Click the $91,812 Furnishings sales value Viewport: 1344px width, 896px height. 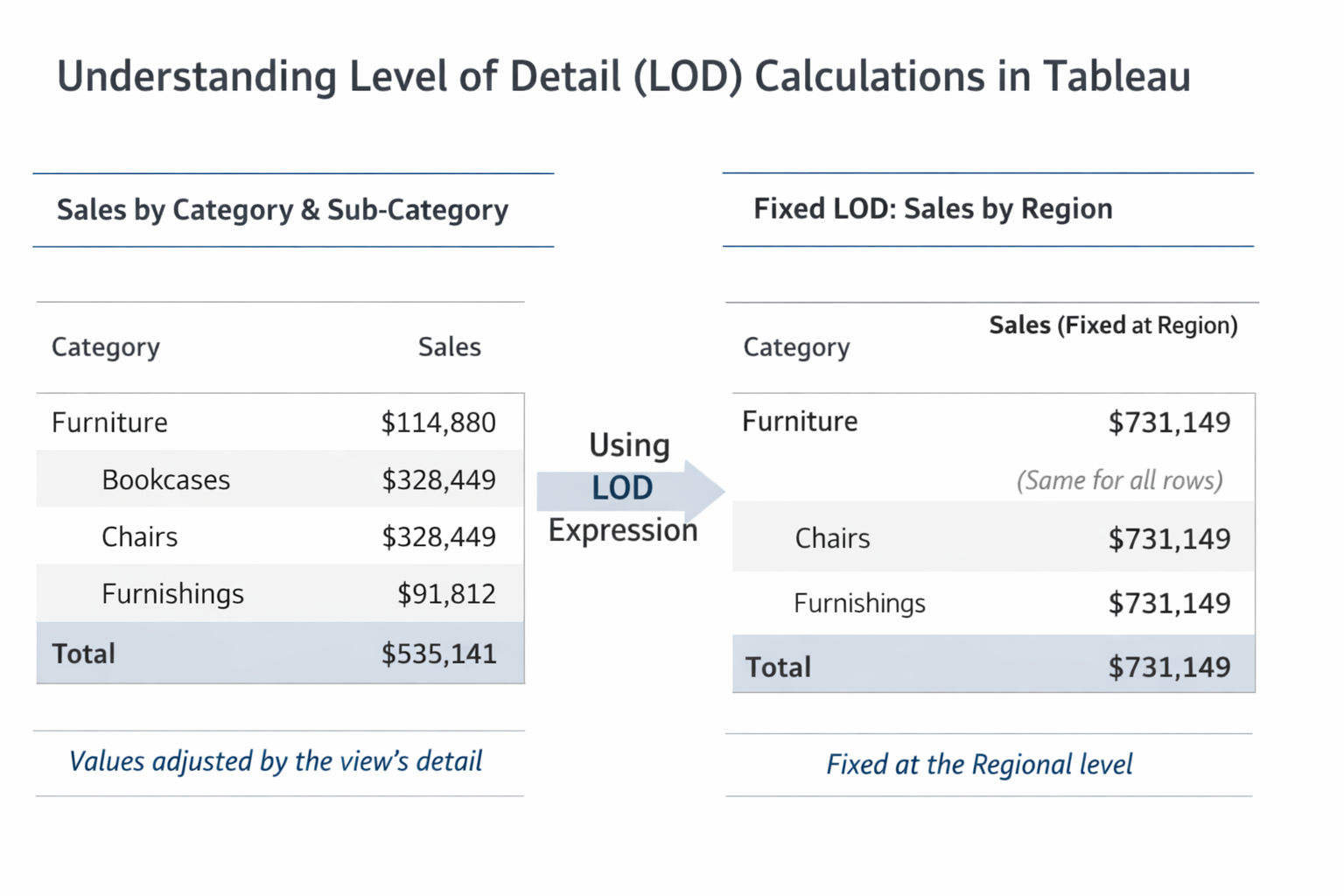click(x=446, y=594)
